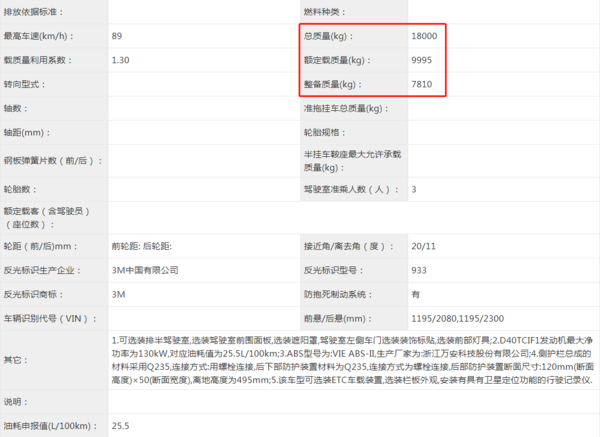Image resolution: width=600 pixels, height=437 pixels.
Task: Click the 前轮距: 后轮距: cell
Action: [146, 246]
